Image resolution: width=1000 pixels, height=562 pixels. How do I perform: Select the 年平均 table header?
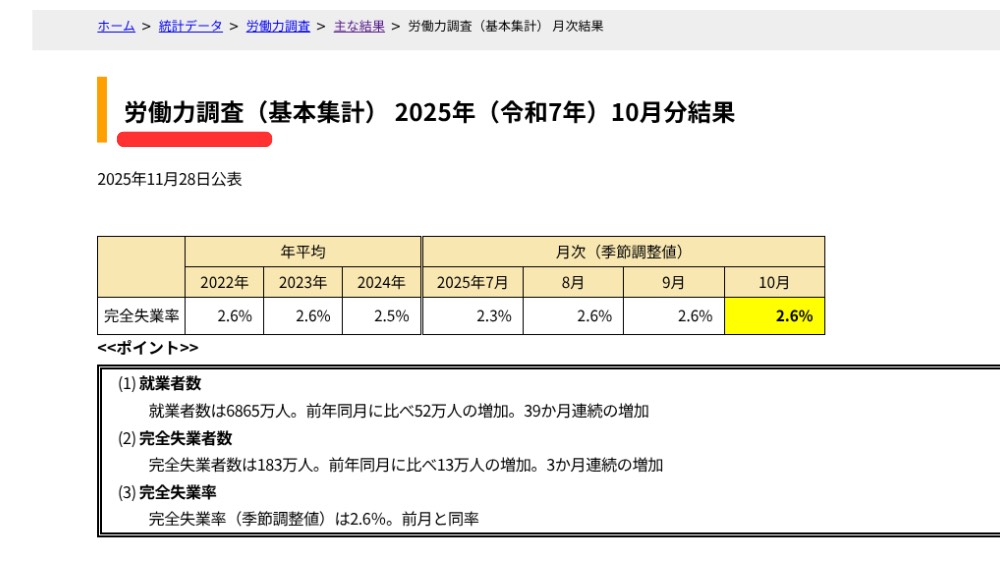[303, 252]
